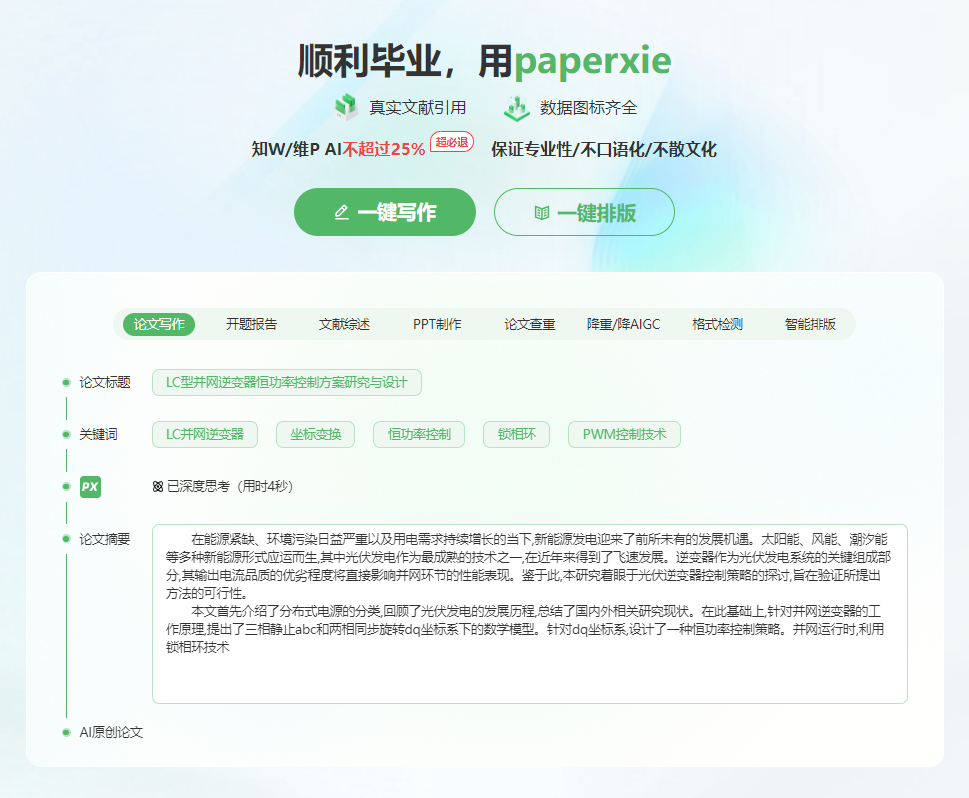Click the thesis title field LC型并网逆变器恒功率控制方案研究与设计
This screenshot has height=798, width=969.
tap(287, 383)
